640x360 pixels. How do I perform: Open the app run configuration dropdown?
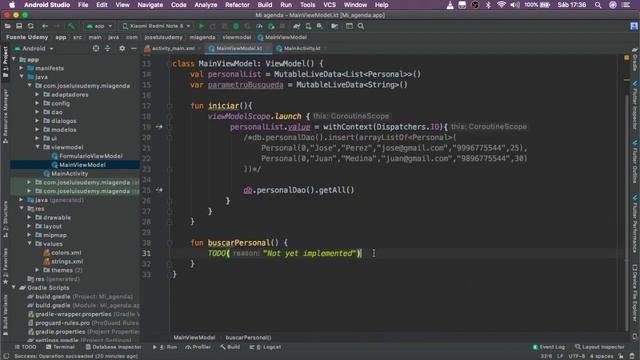pos(99,26)
